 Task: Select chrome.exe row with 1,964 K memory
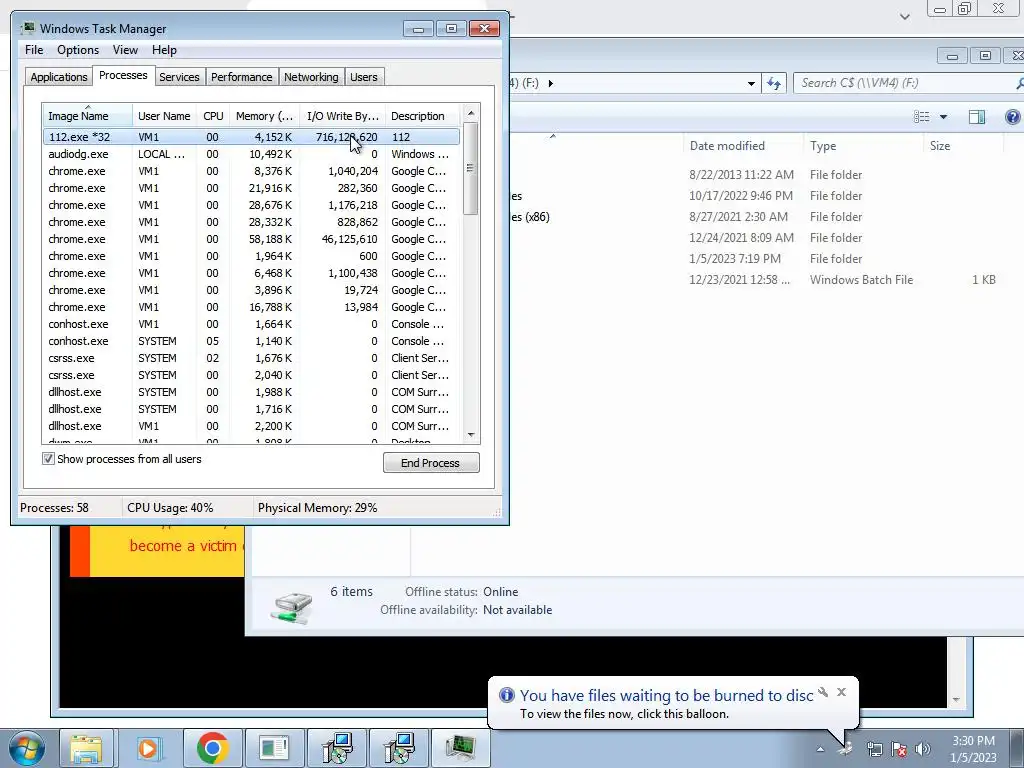251,256
